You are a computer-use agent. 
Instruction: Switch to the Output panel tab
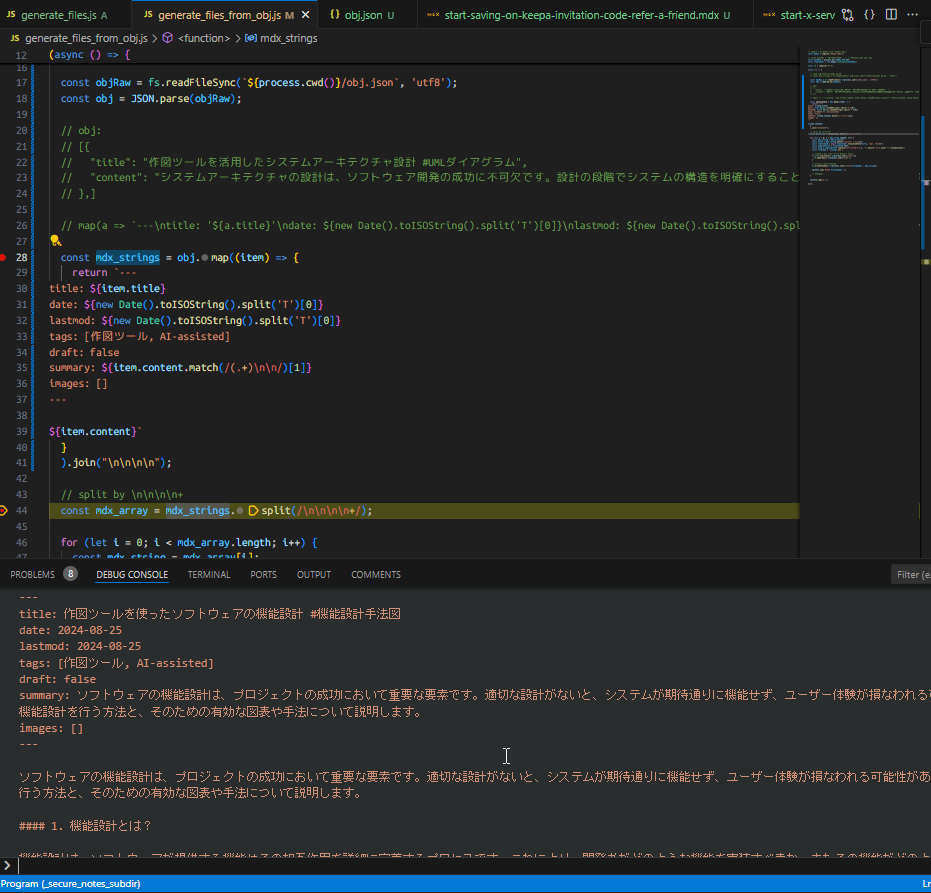click(314, 575)
